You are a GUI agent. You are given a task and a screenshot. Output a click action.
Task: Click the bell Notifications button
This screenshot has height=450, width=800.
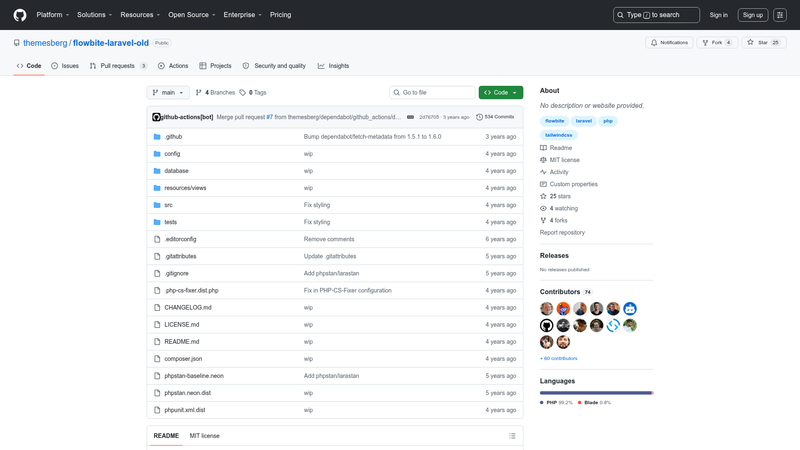click(x=669, y=43)
